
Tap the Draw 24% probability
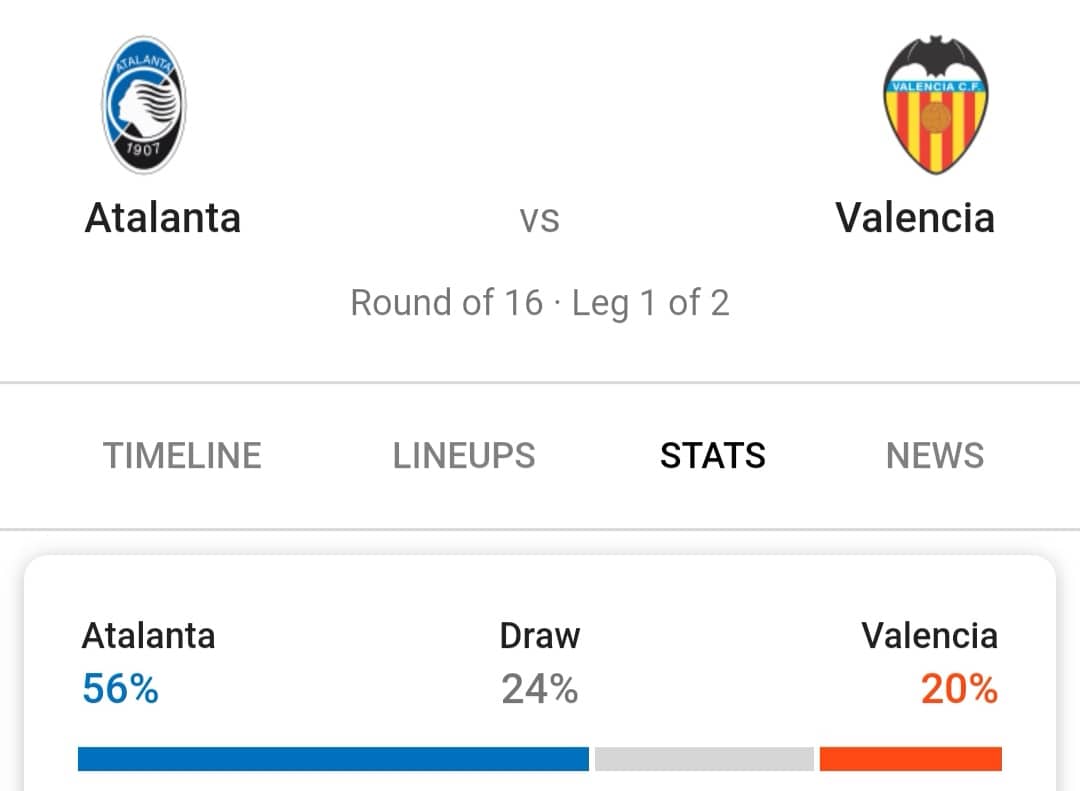tap(539, 688)
